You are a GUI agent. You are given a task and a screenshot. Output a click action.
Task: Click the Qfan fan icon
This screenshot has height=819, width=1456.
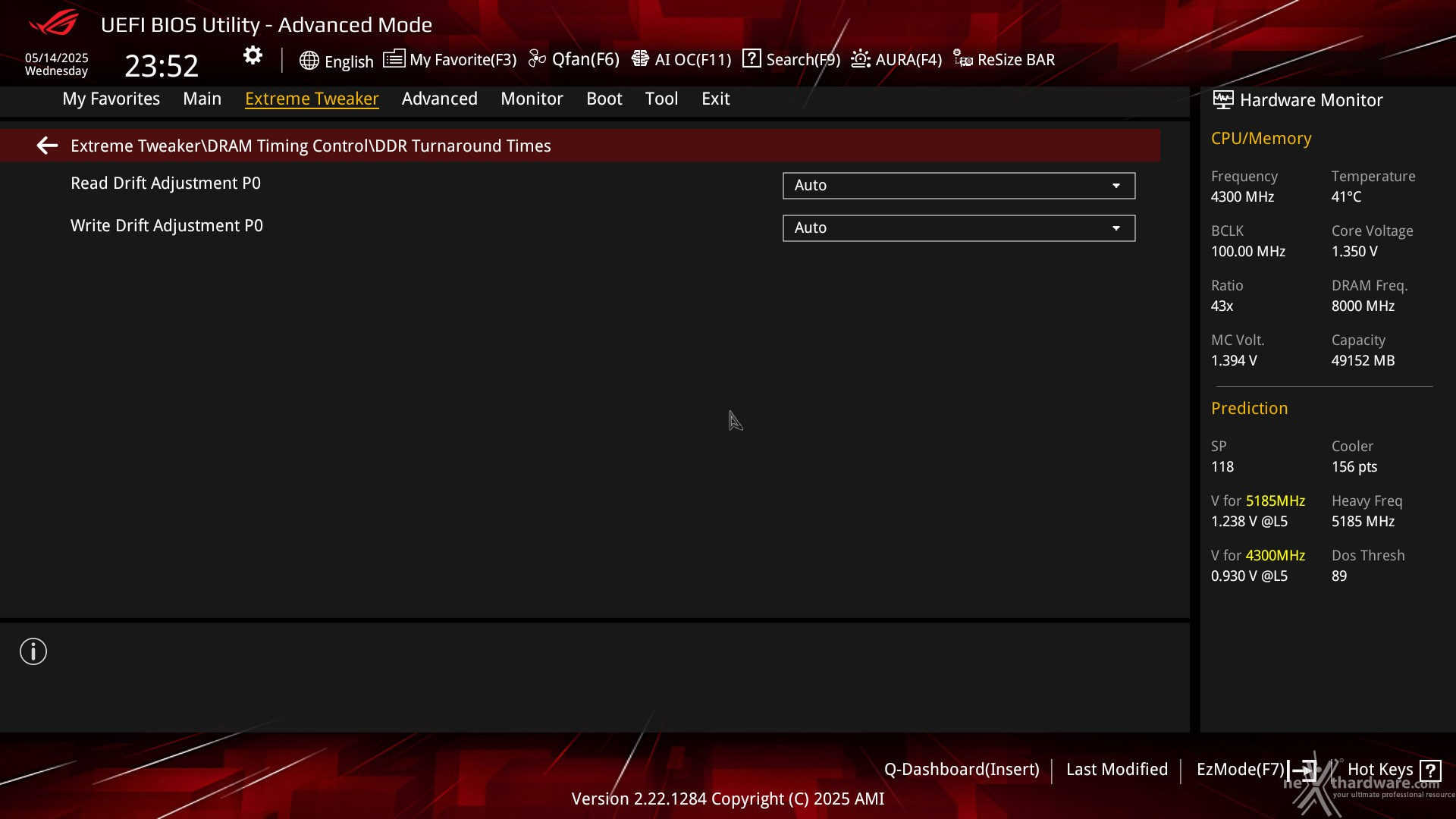point(537,59)
